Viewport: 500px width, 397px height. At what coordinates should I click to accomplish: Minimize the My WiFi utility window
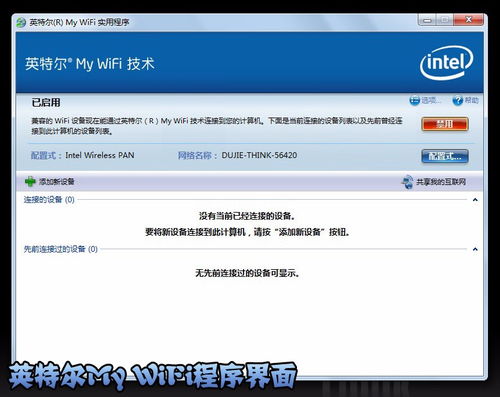pos(427,20)
